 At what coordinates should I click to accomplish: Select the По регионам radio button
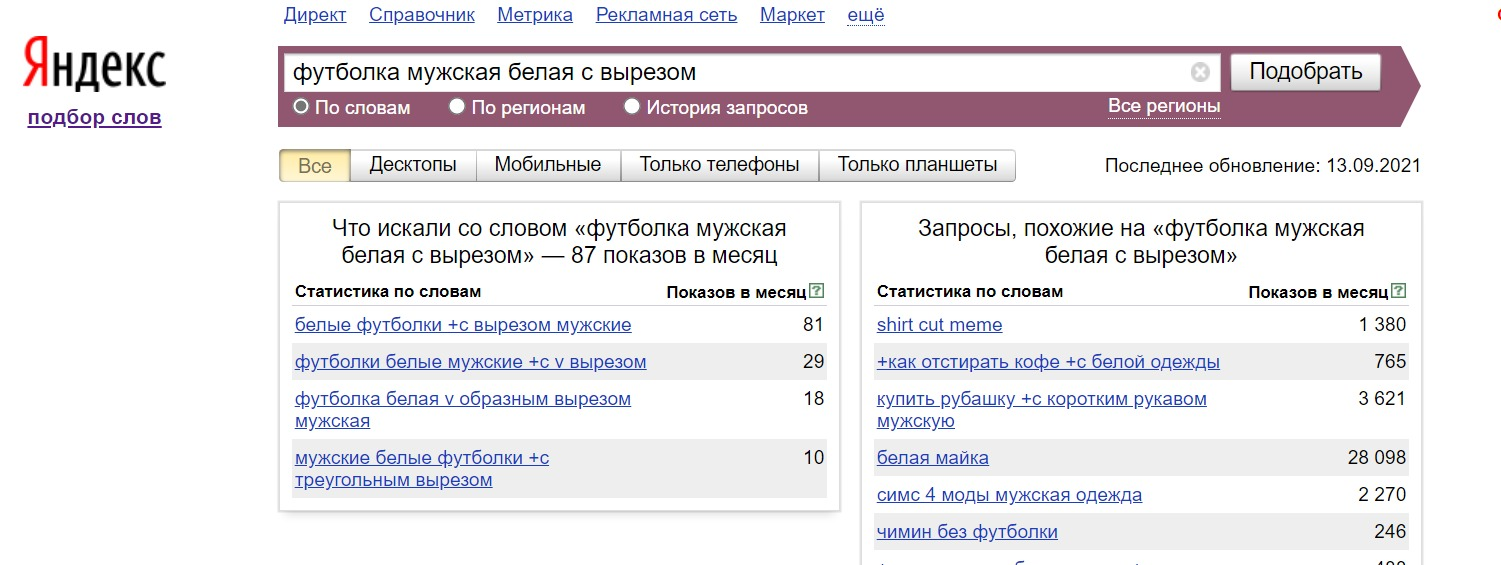[457, 106]
